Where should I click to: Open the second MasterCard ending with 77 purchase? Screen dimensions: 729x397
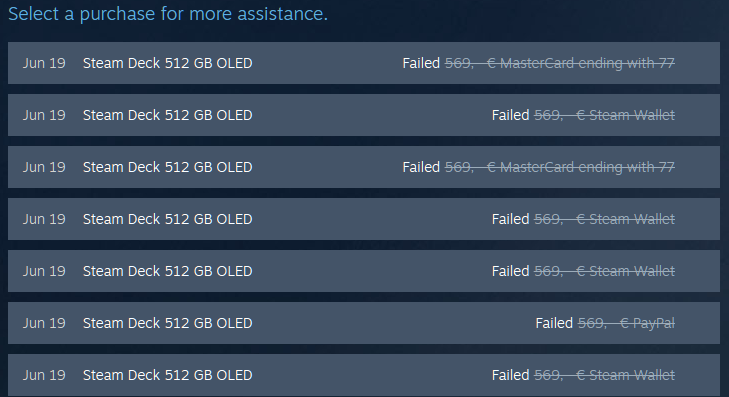(364, 167)
